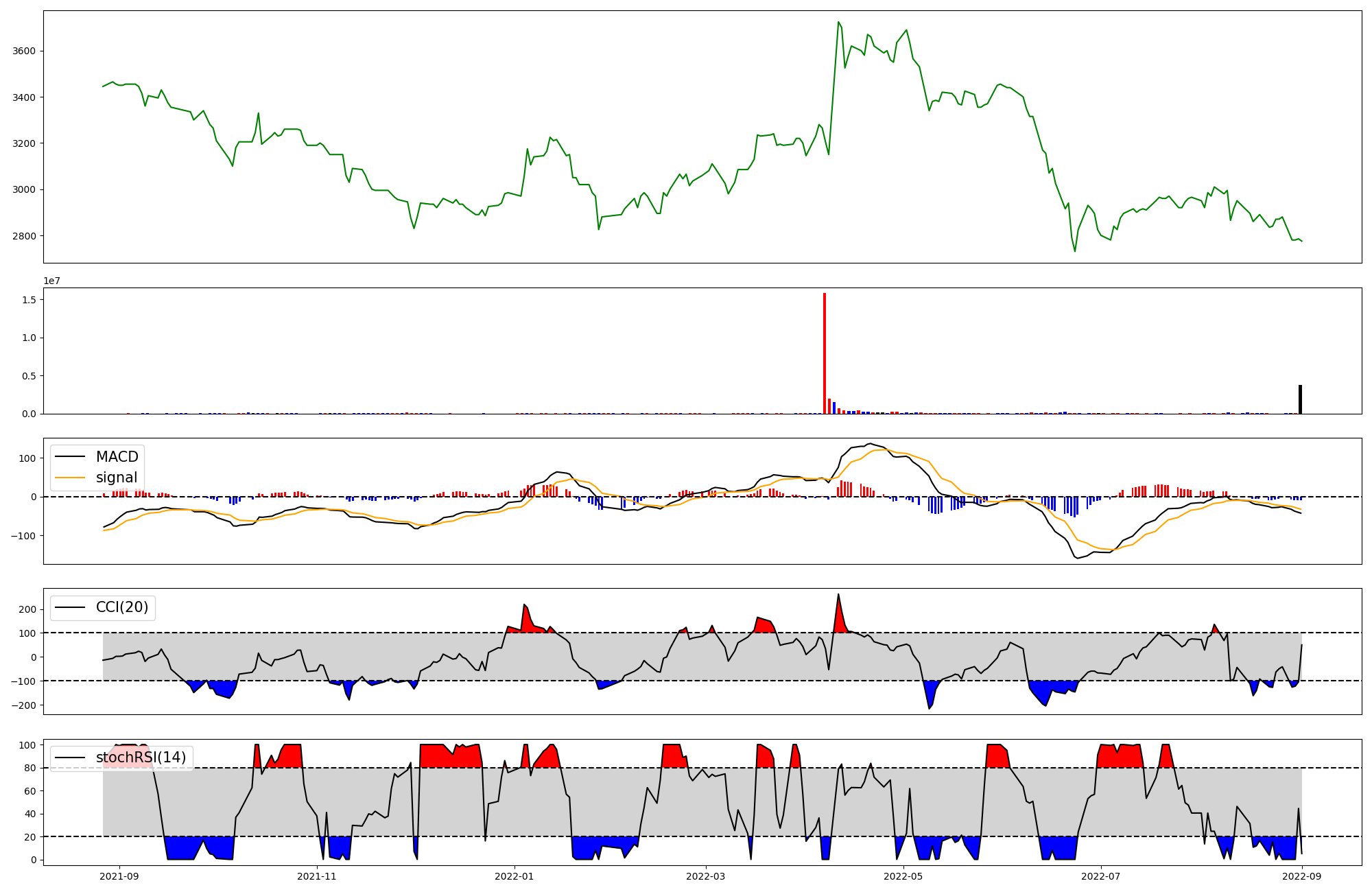
Task: Click the 2022-01 date axis label
Action: point(514,876)
